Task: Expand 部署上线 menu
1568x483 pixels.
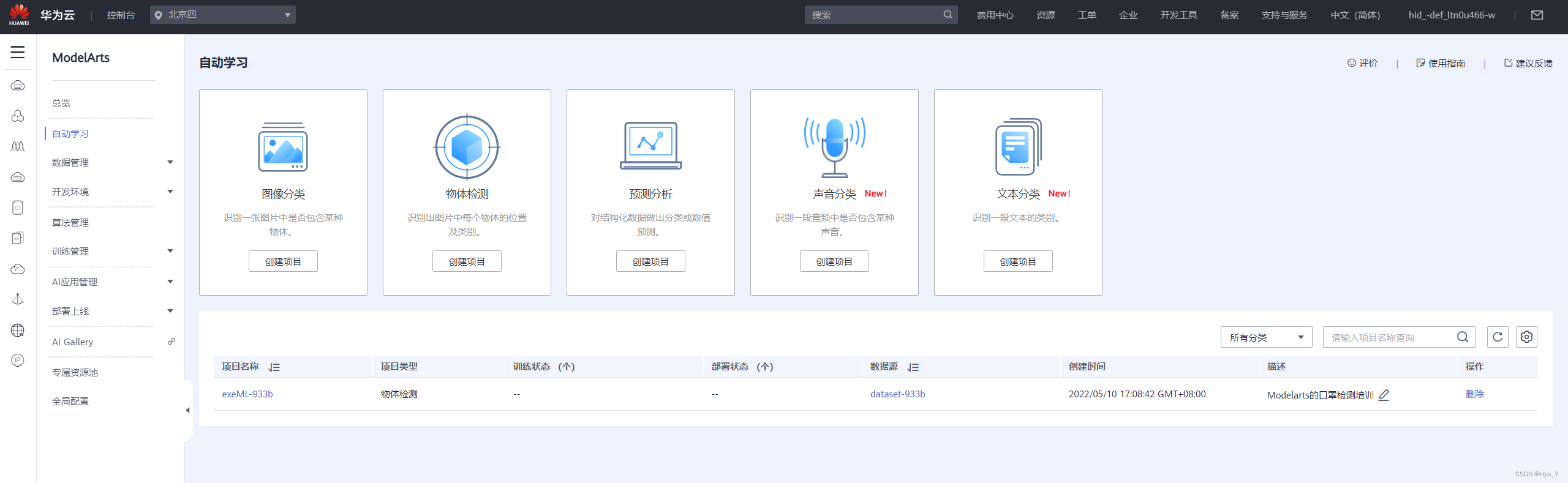Action: coord(170,311)
